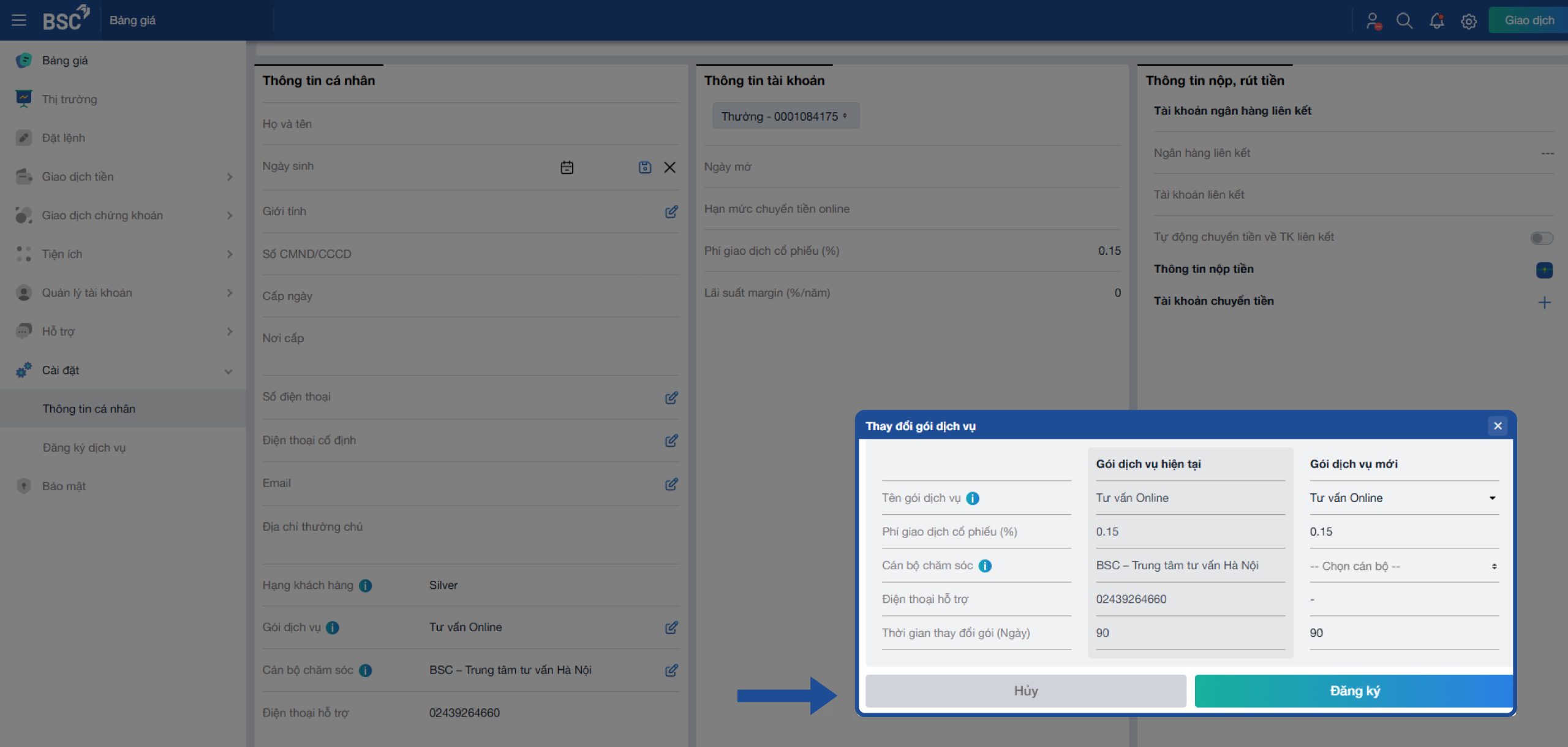Click the plus icon for Tài khoản chuyển tiền

coord(1544,302)
